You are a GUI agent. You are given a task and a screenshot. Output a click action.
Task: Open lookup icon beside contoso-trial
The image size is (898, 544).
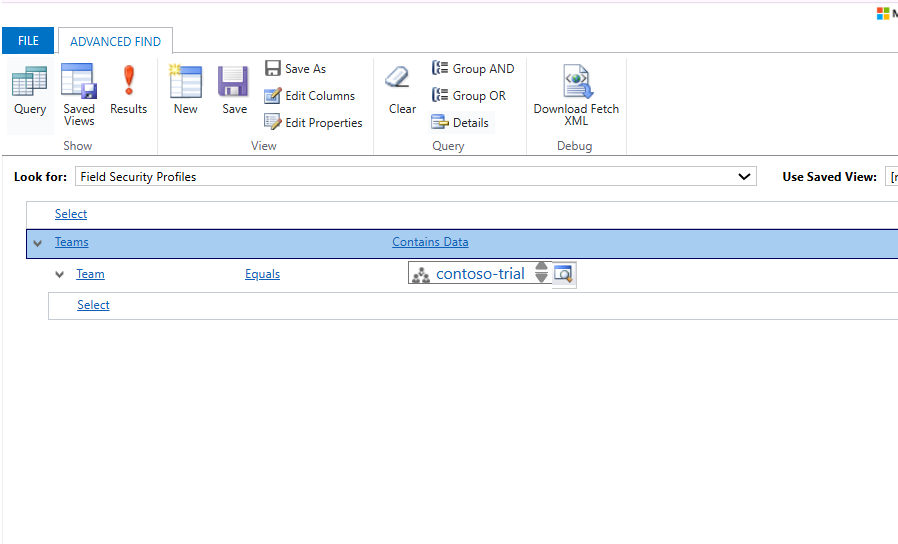(x=564, y=274)
